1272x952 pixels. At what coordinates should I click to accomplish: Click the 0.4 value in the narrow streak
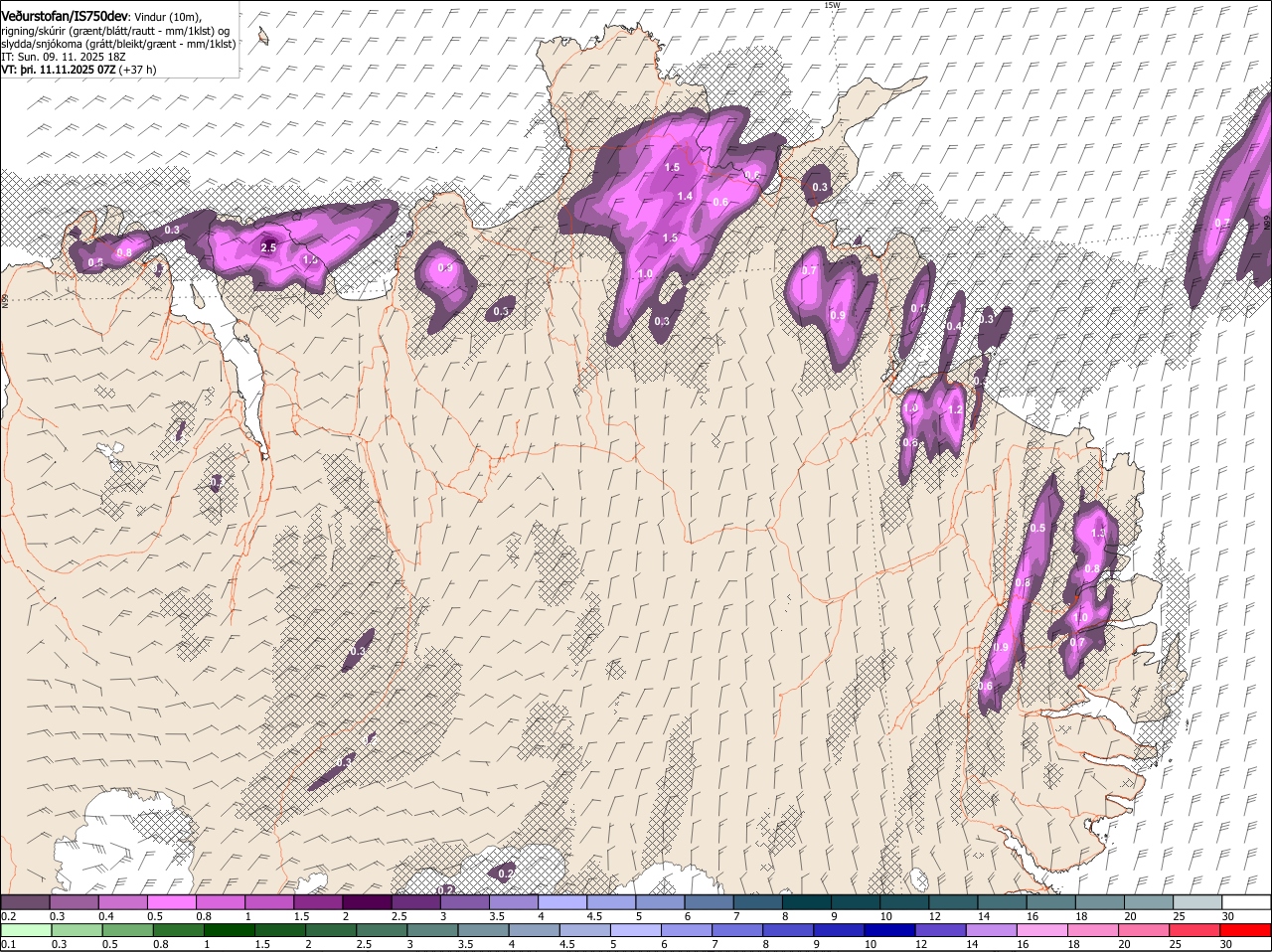[x=954, y=326]
